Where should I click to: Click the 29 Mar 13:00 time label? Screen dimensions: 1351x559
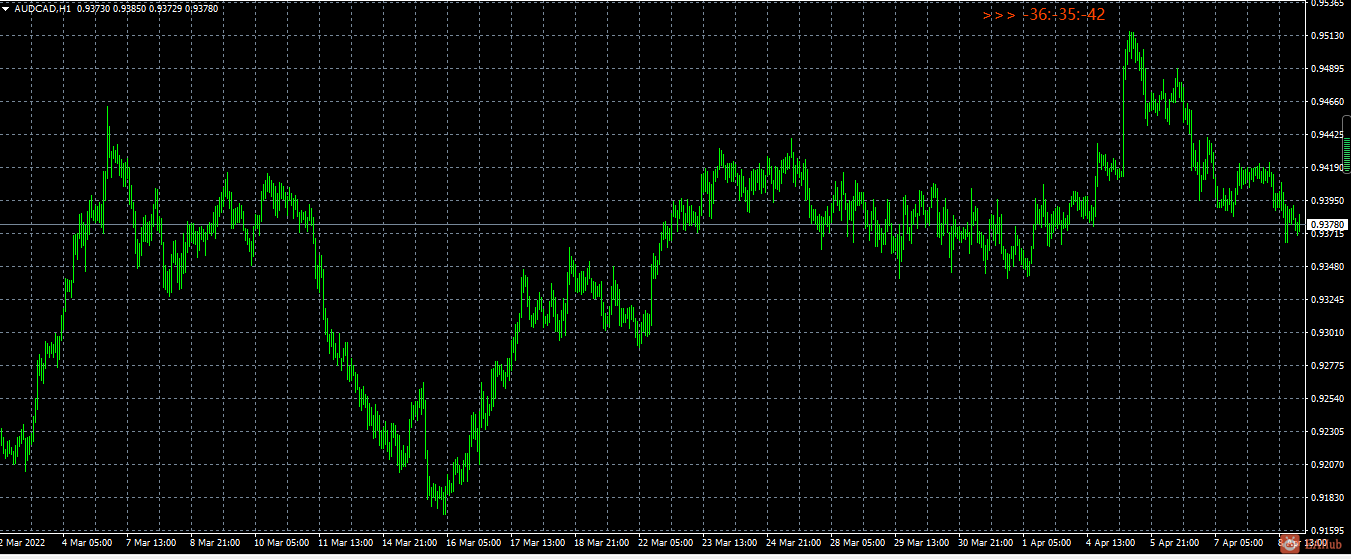(x=922, y=543)
